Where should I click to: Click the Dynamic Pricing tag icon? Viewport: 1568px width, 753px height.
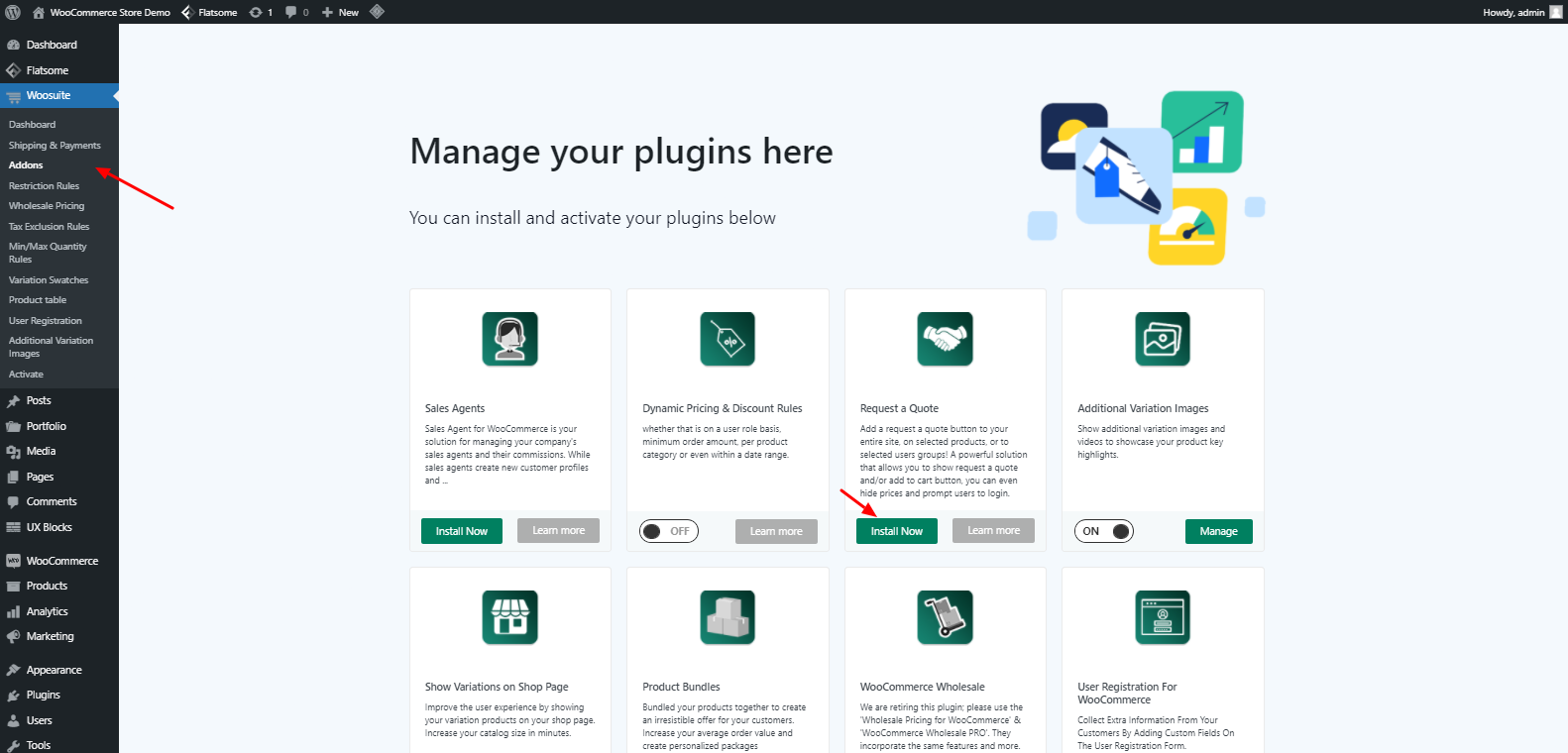click(728, 339)
